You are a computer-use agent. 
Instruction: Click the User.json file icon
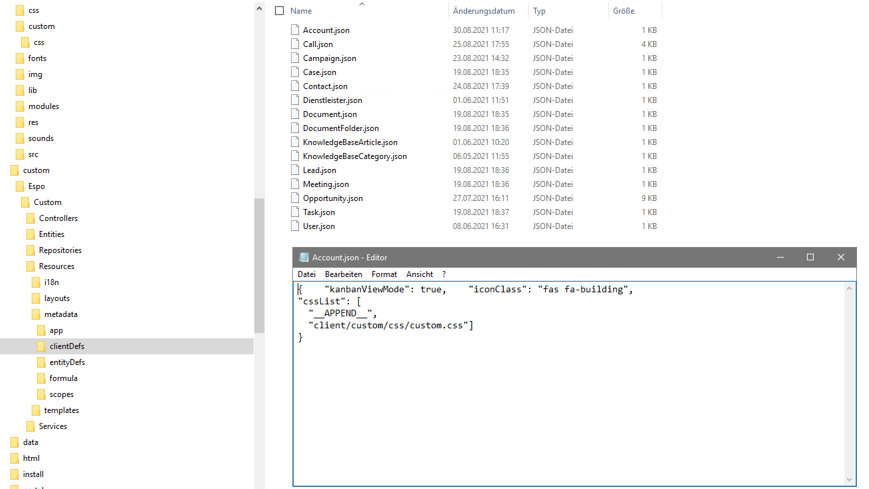click(x=295, y=226)
